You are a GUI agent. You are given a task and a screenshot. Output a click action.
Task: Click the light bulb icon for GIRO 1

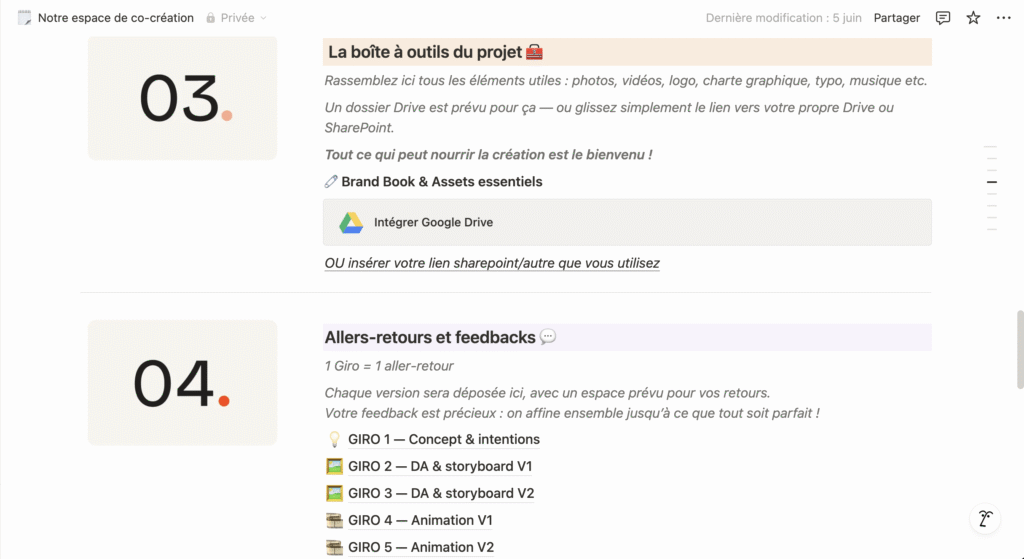pos(334,439)
